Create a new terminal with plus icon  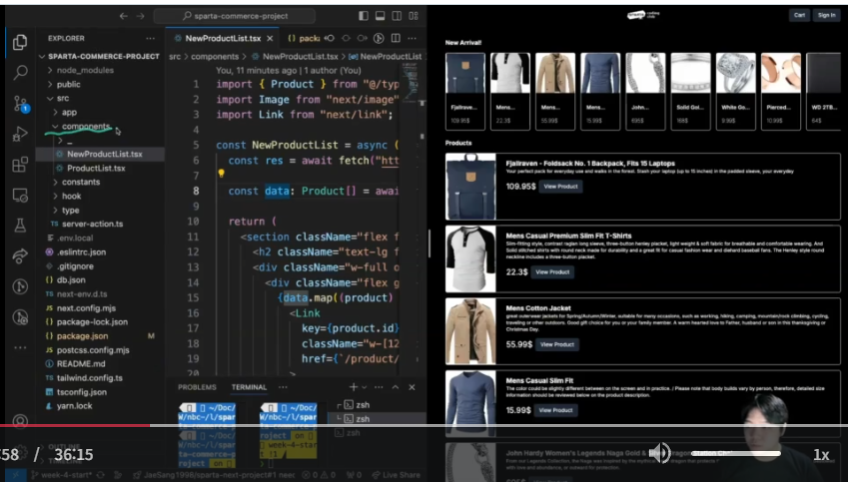coord(353,387)
